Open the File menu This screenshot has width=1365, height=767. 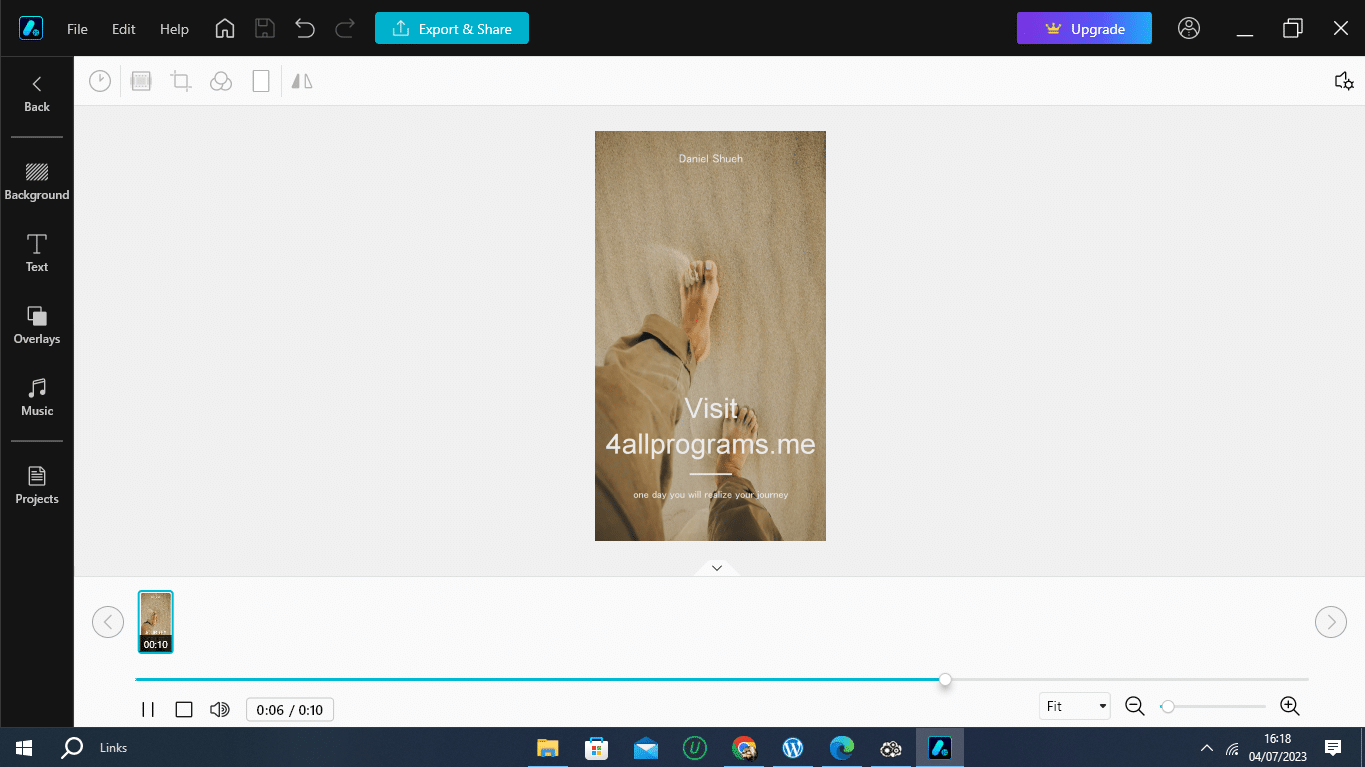click(x=77, y=29)
